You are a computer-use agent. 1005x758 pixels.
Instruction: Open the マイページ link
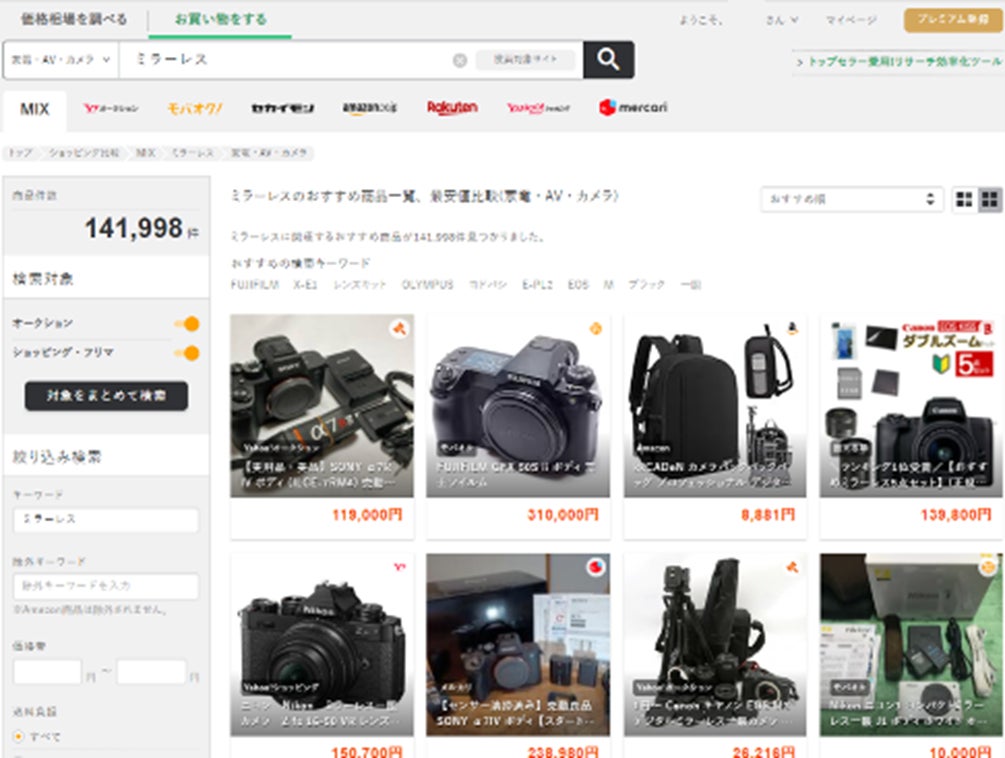coord(851,20)
